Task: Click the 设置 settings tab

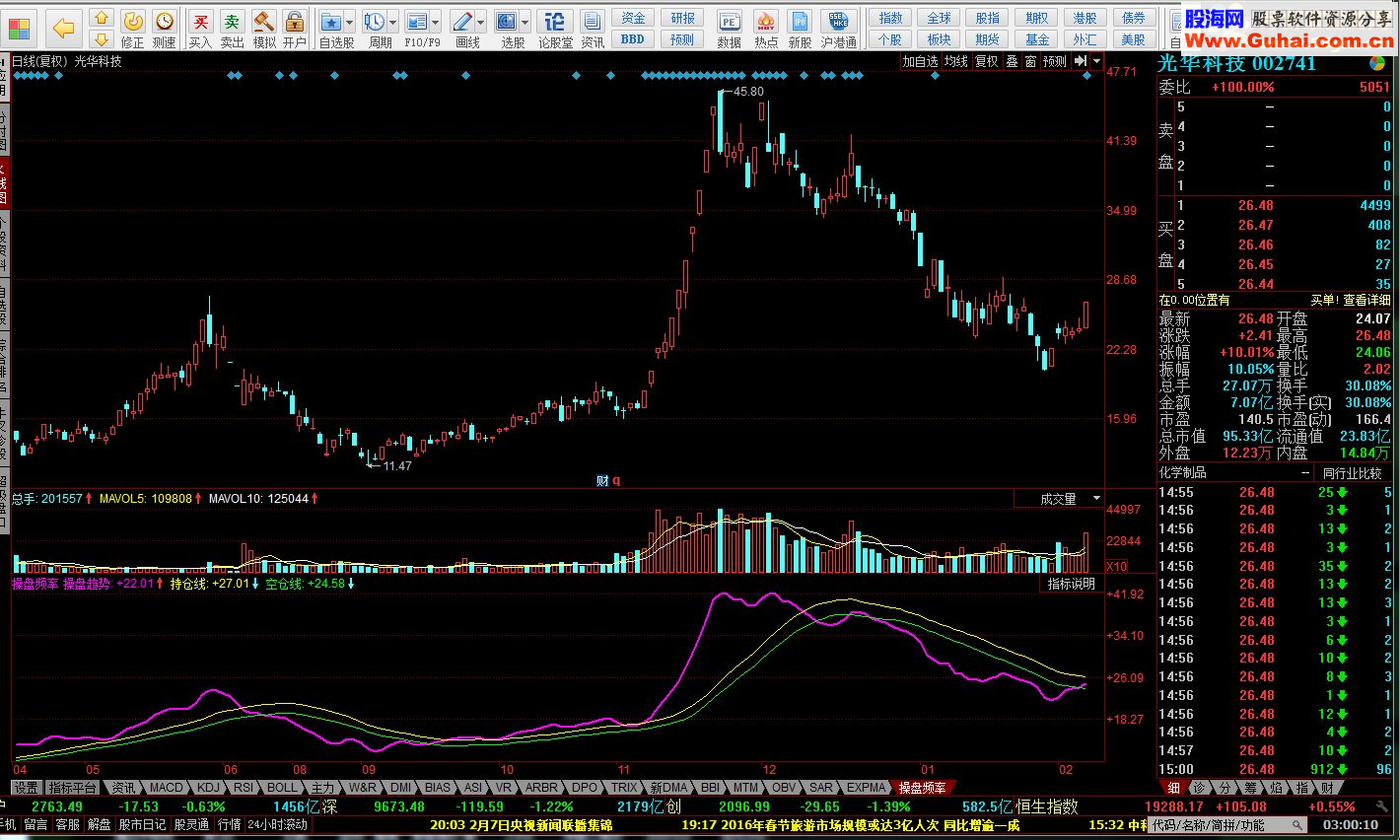Action: 27,788
